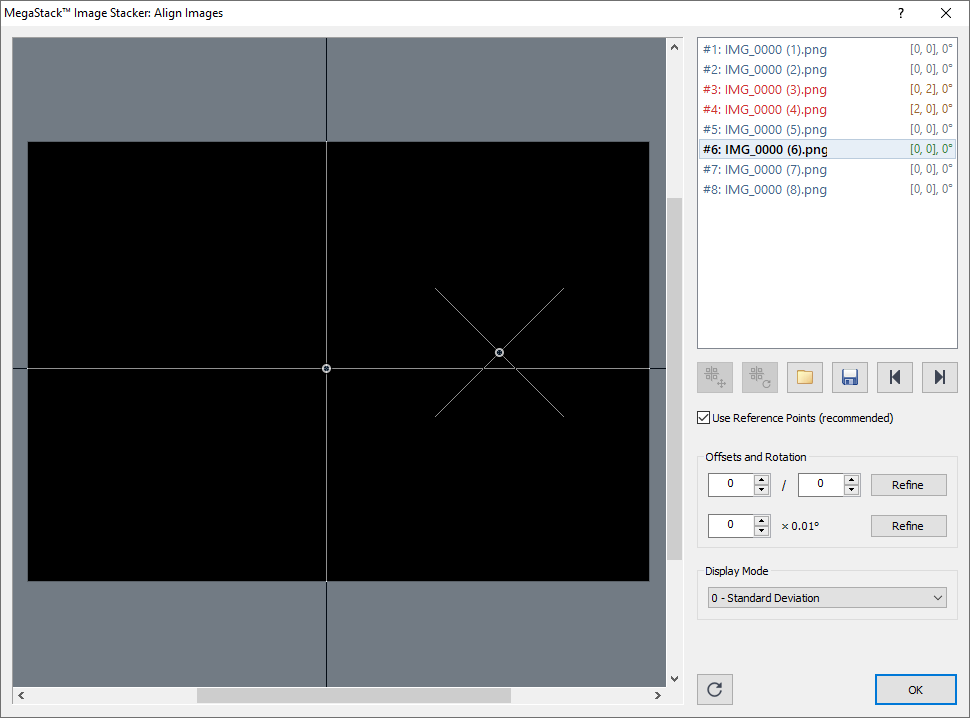The height and width of the screenshot is (718, 970).
Task: Click the rotation angle input field
Action: pos(730,525)
